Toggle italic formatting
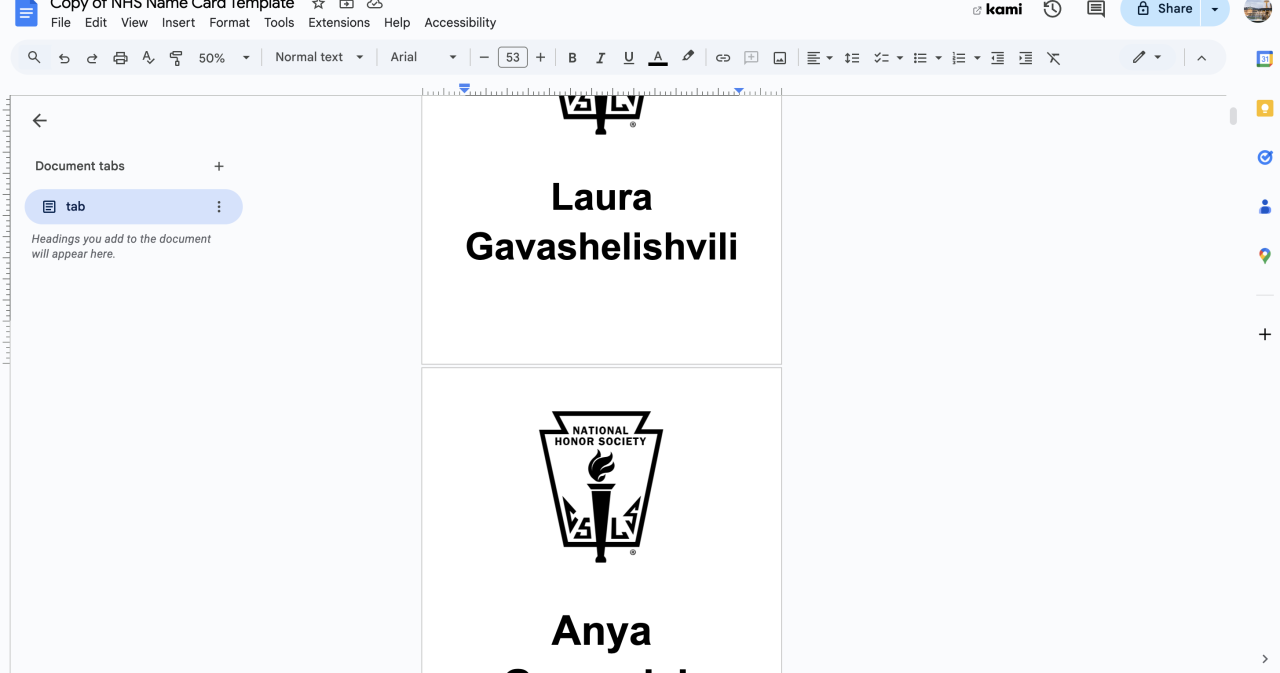Image resolution: width=1280 pixels, height=673 pixels. [600, 58]
